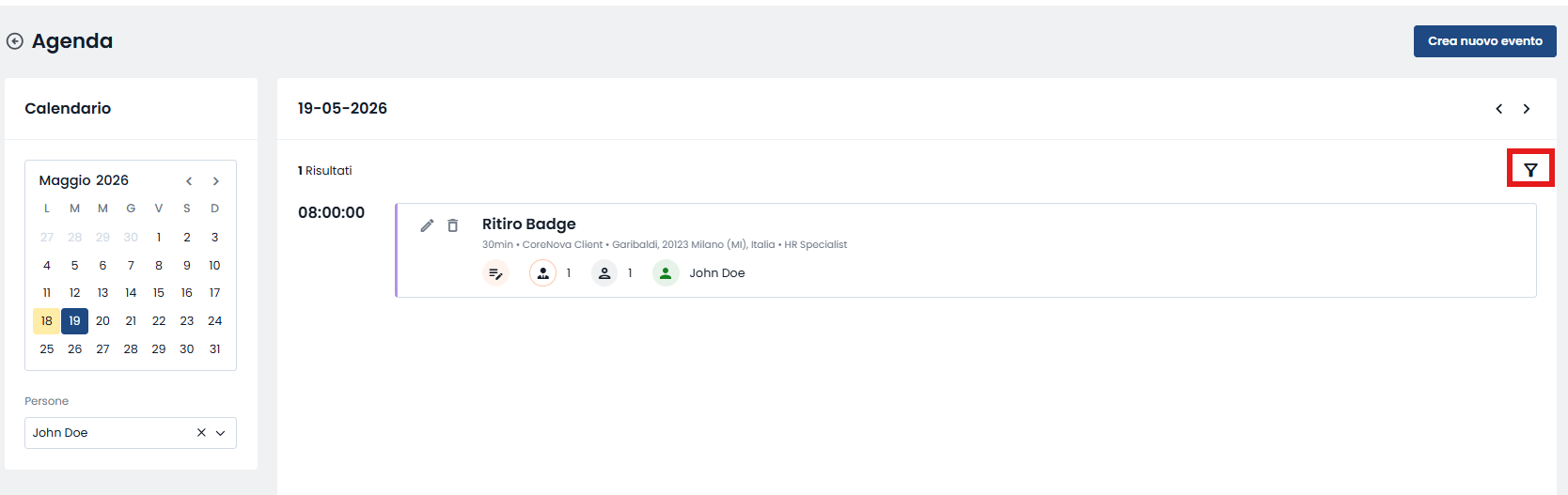The image size is (1568, 495).
Task: Open the Ritiro Badge event title
Action: click(529, 224)
